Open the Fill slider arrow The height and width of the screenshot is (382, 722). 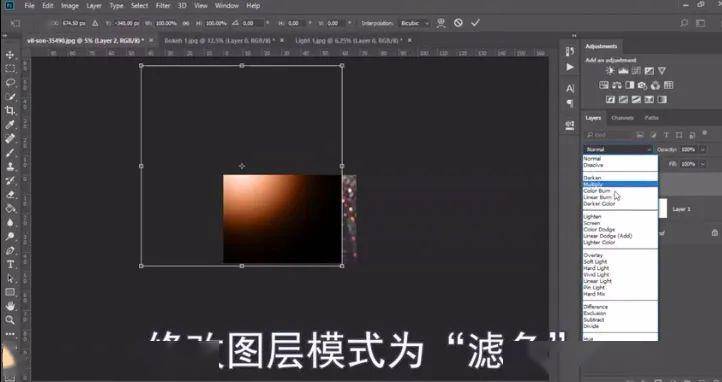coord(703,164)
